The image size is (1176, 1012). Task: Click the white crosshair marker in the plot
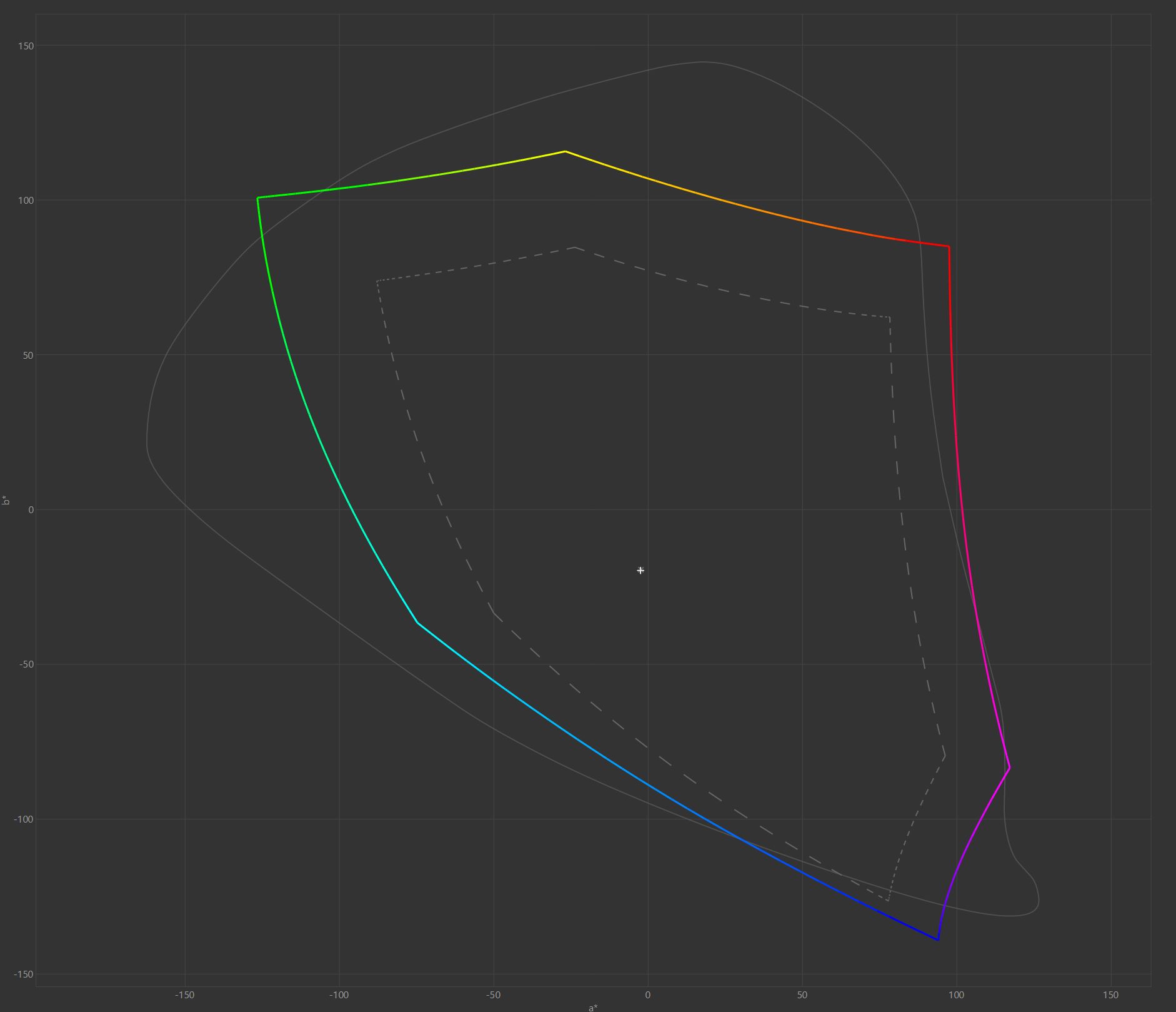[640, 570]
